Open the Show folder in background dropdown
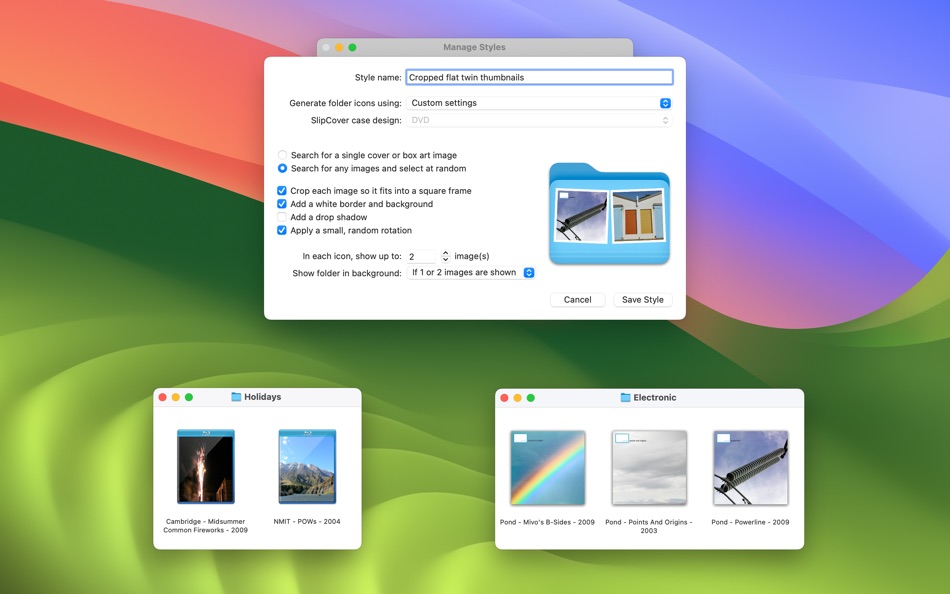The height and width of the screenshot is (594, 950). [471, 273]
